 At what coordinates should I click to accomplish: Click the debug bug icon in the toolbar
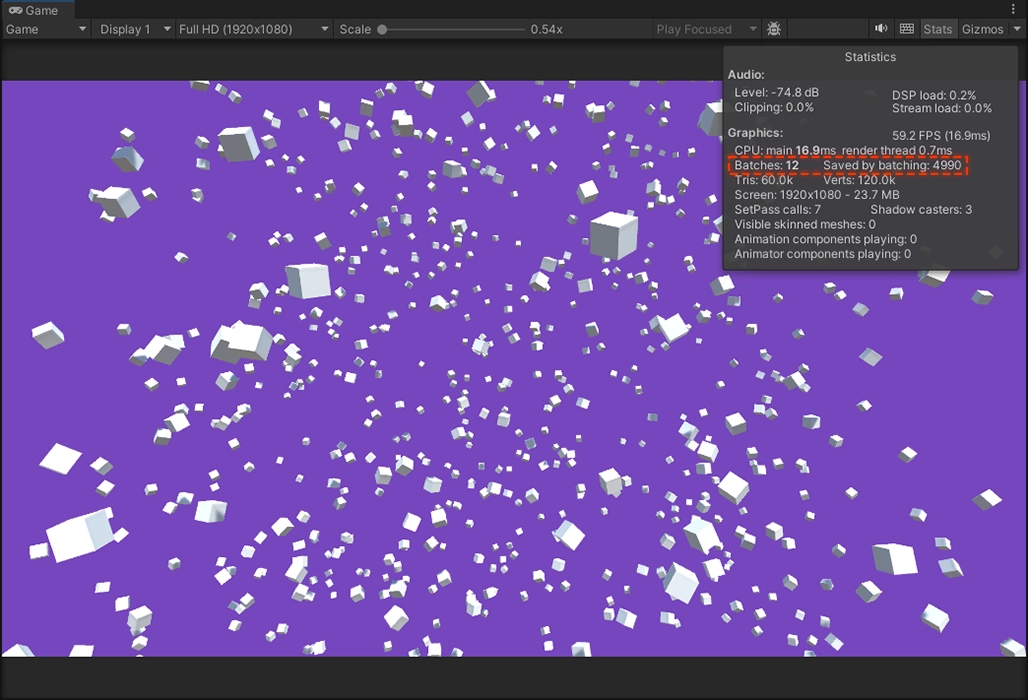[x=774, y=29]
